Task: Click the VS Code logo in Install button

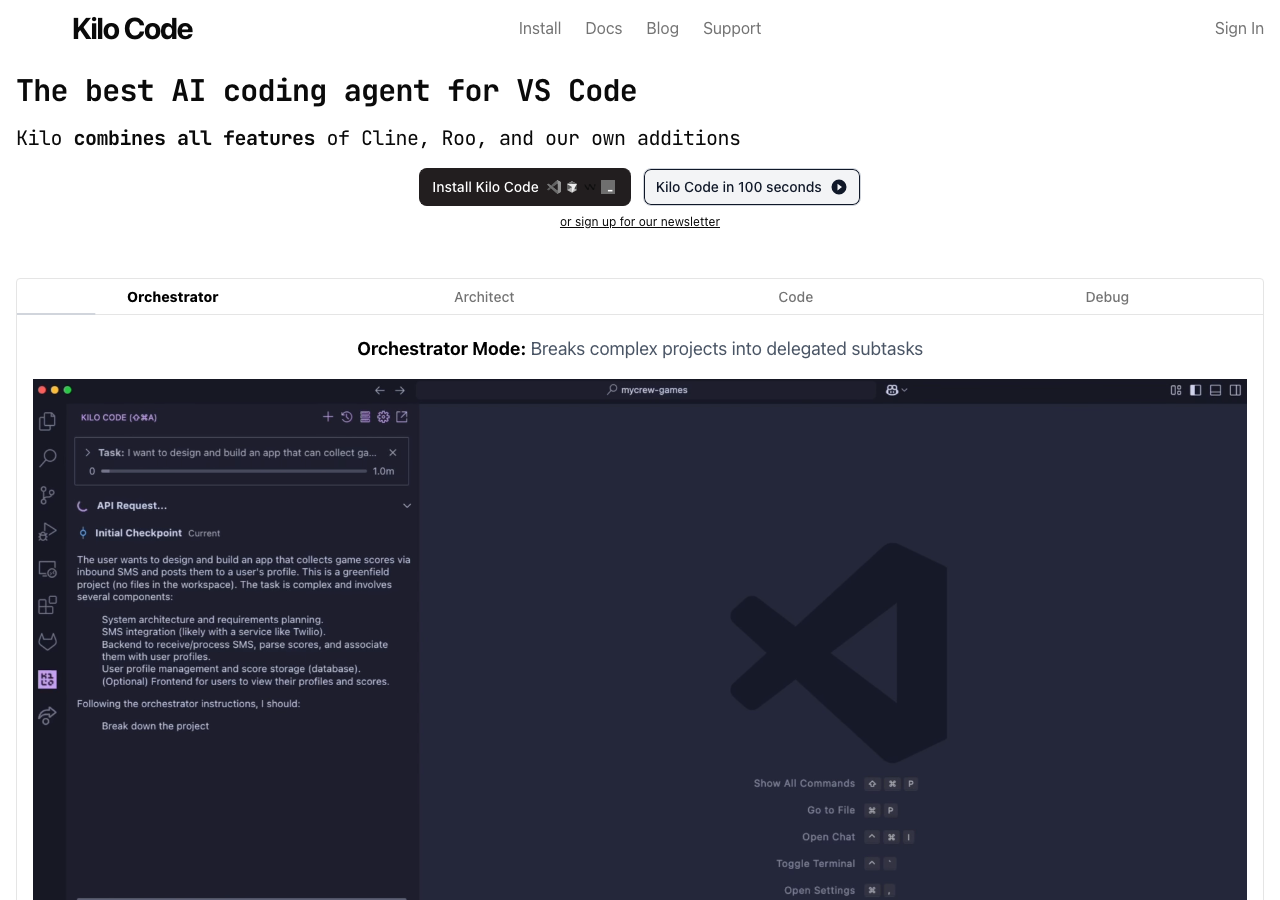Action: (x=553, y=187)
